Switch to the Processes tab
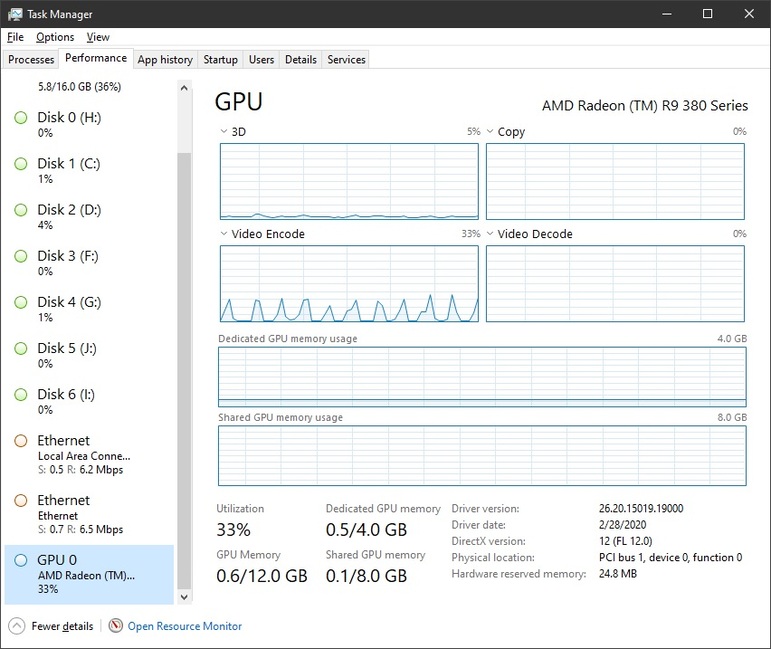The image size is (771, 649). click(x=31, y=60)
